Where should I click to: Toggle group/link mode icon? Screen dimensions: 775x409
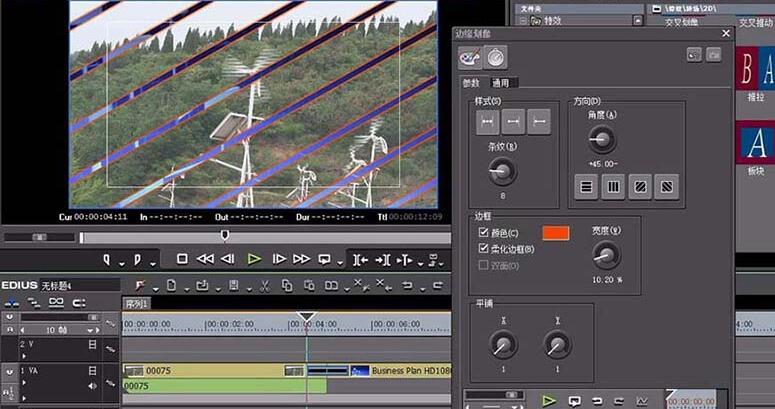coord(56,302)
